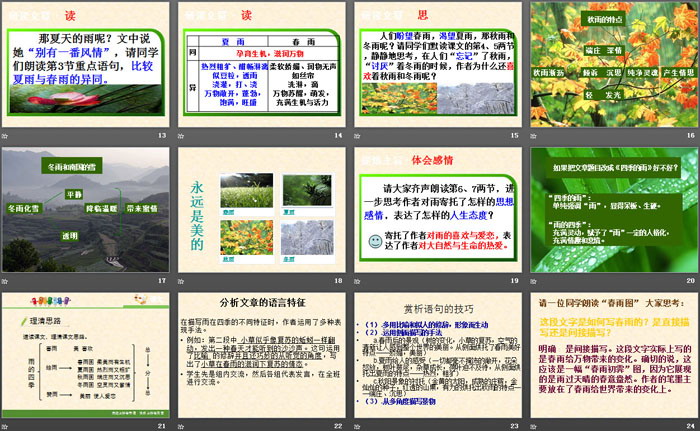
Task: Select slide 15 with snowy tree photo
Action: tap(435, 68)
